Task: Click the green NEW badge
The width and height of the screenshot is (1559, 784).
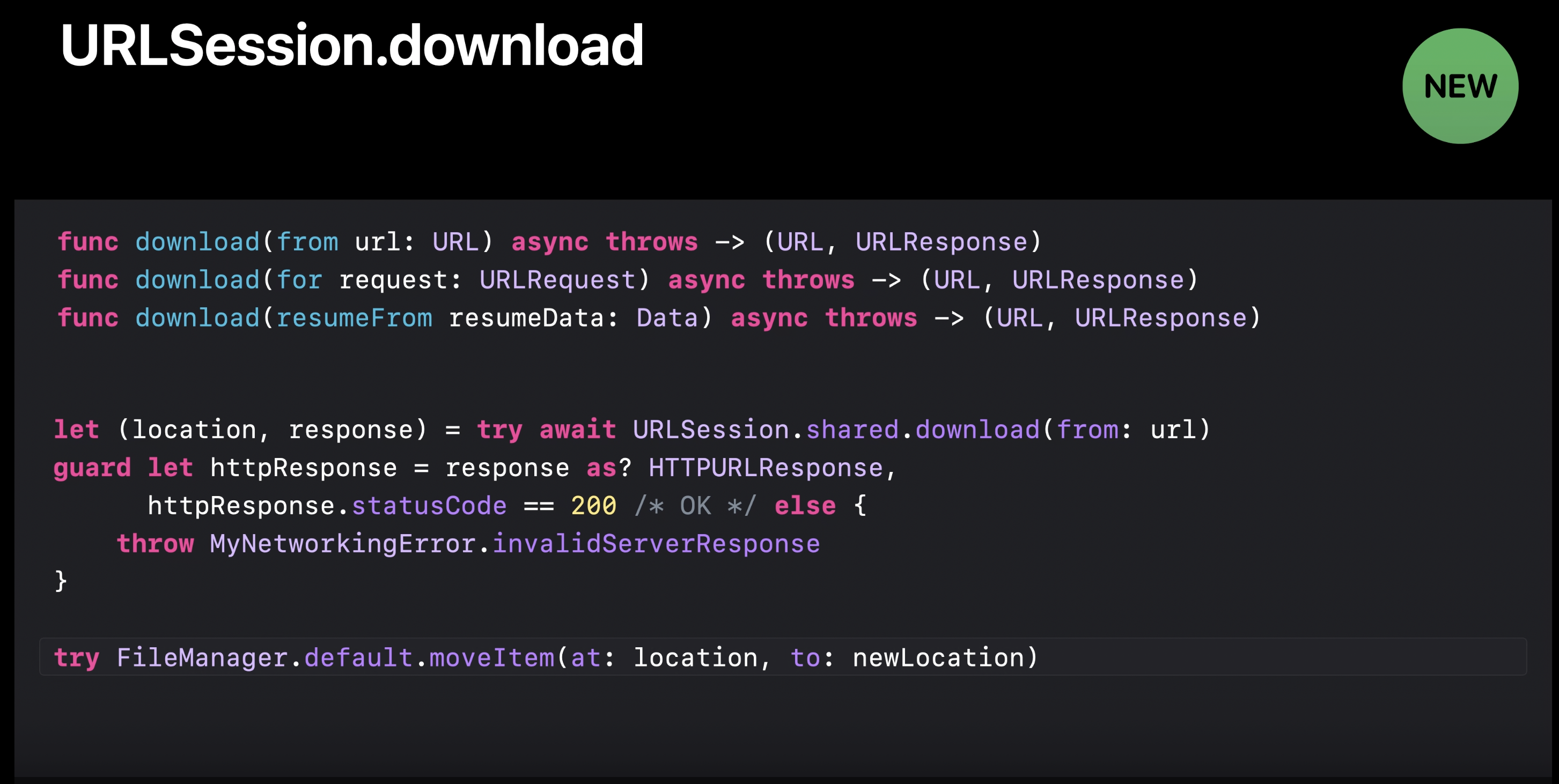Action: tap(1460, 86)
